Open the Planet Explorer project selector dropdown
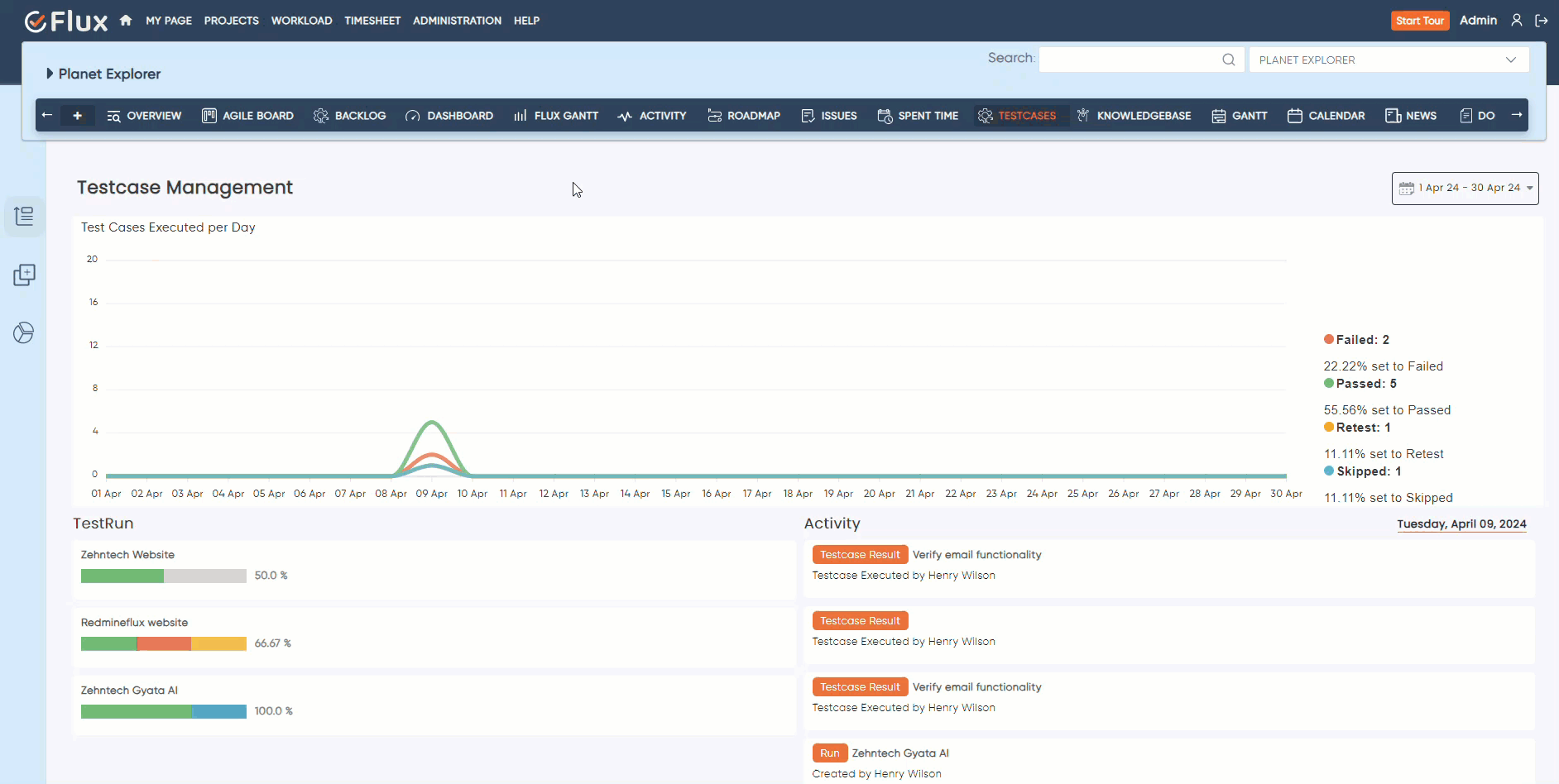Viewport: 1559px width, 784px height. click(1388, 60)
